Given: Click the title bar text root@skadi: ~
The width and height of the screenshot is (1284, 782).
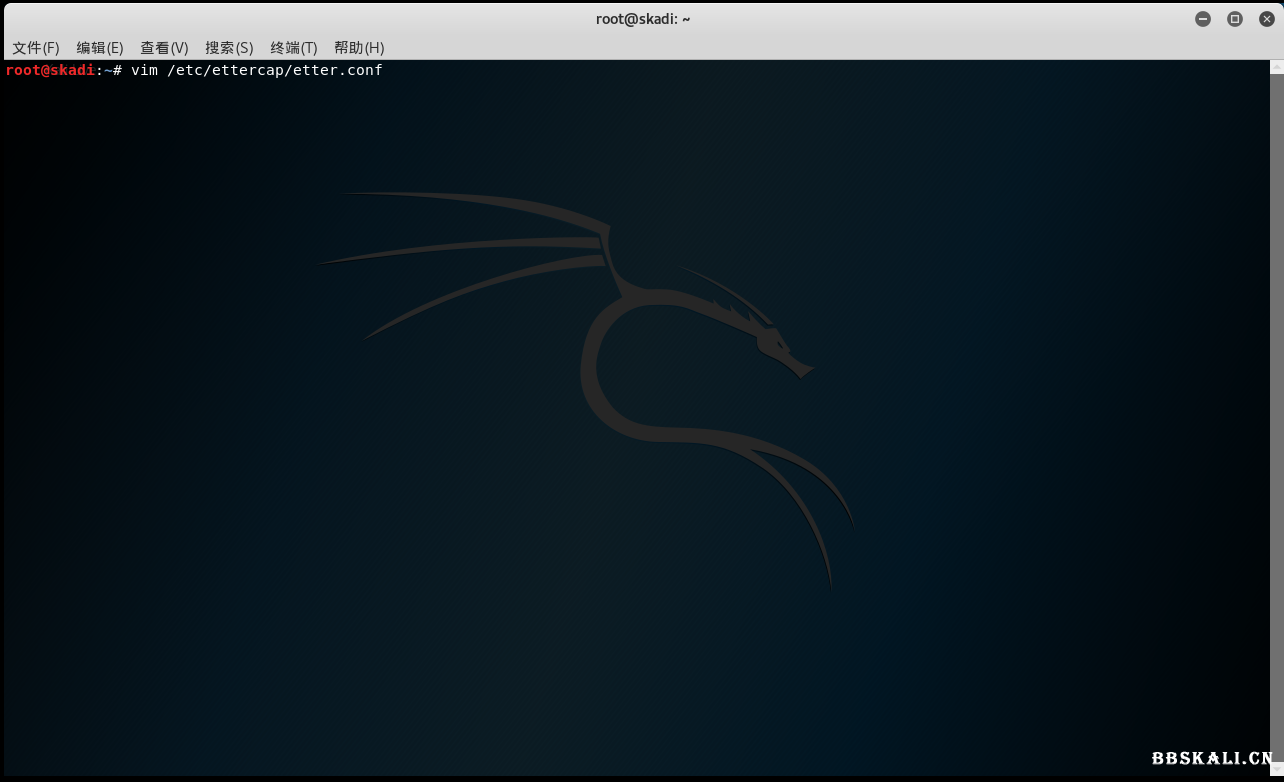Looking at the screenshot, I should click(x=641, y=19).
